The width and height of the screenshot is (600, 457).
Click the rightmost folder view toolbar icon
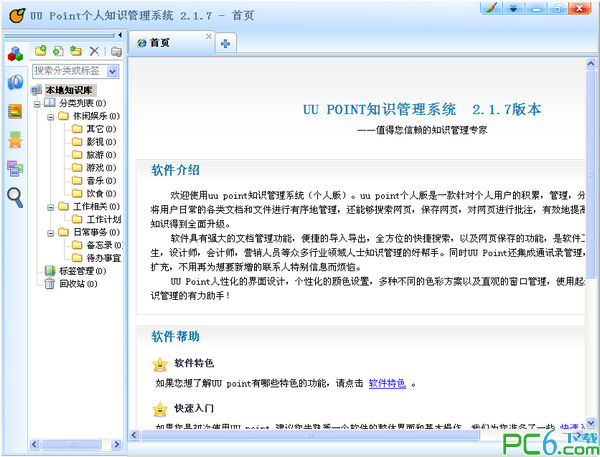(x=116, y=51)
